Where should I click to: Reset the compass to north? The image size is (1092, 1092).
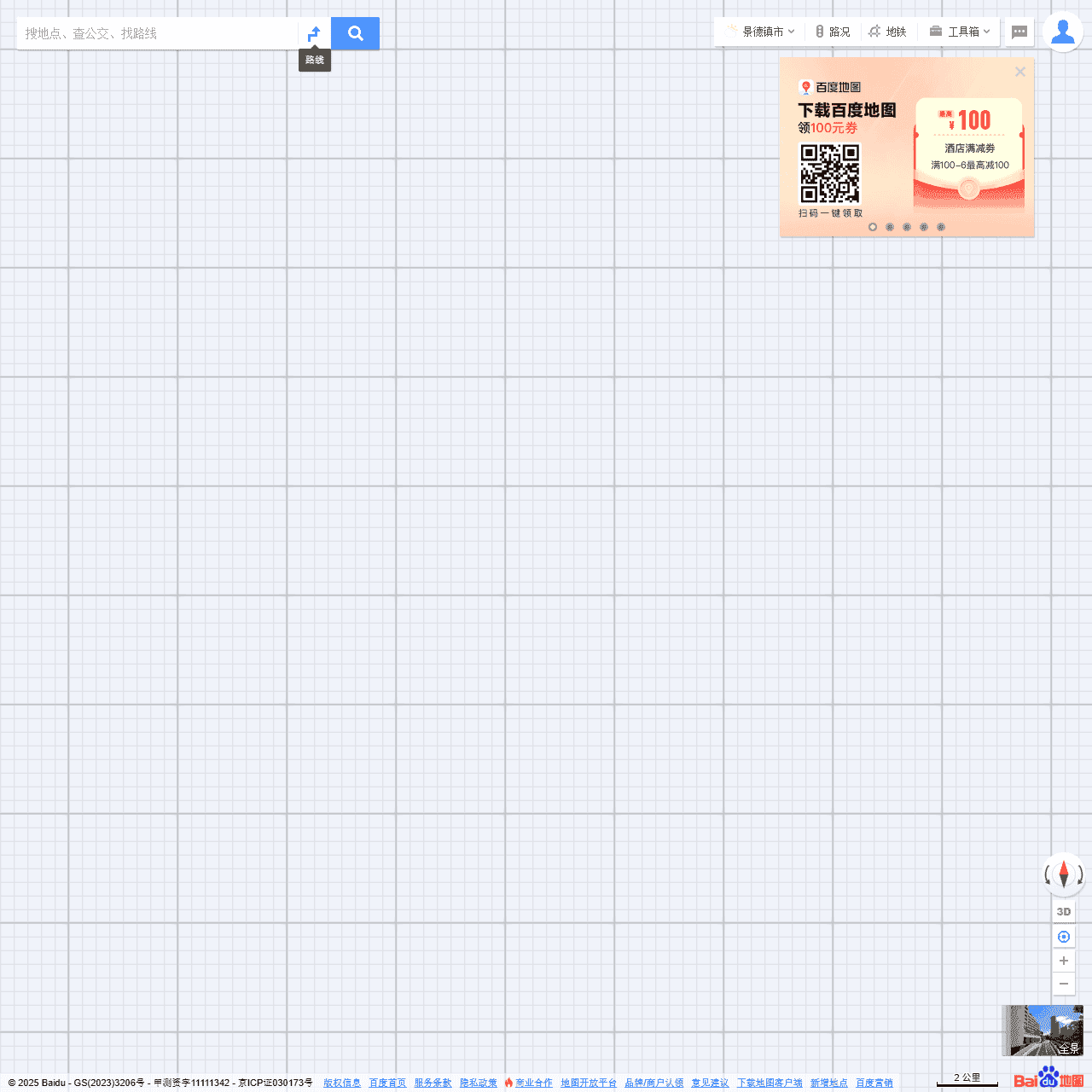[1064, 874]
